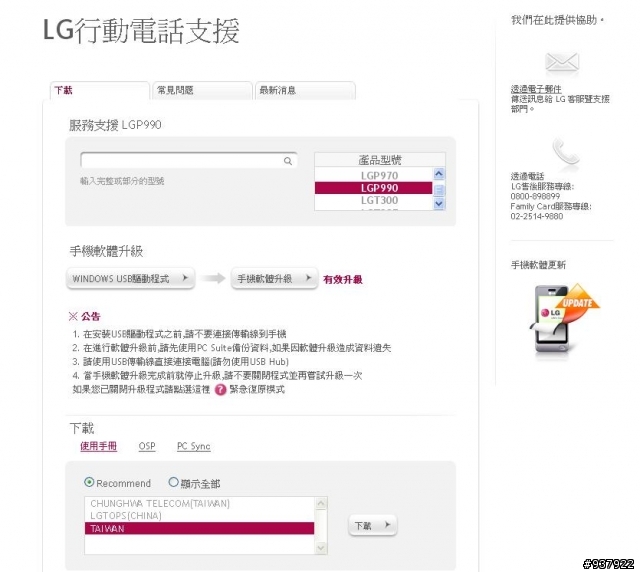Image resolution: width=640 pixels, height=572 pixels.
Task: Select TAIWAN in region list
Action: (x=200, y=528)
